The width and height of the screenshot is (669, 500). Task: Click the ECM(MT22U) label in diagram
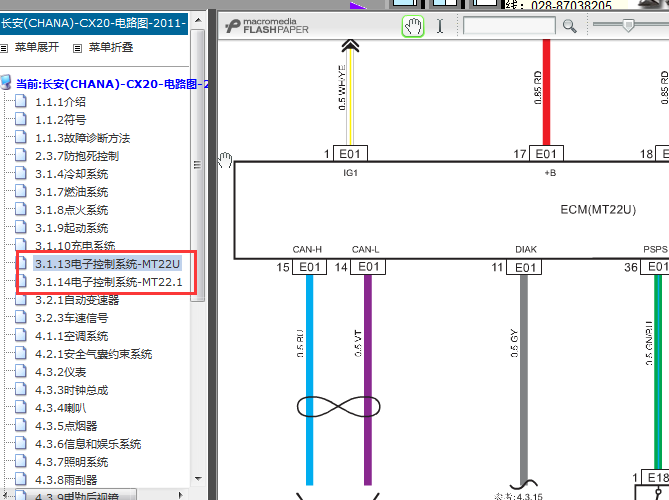coord(598,209)
